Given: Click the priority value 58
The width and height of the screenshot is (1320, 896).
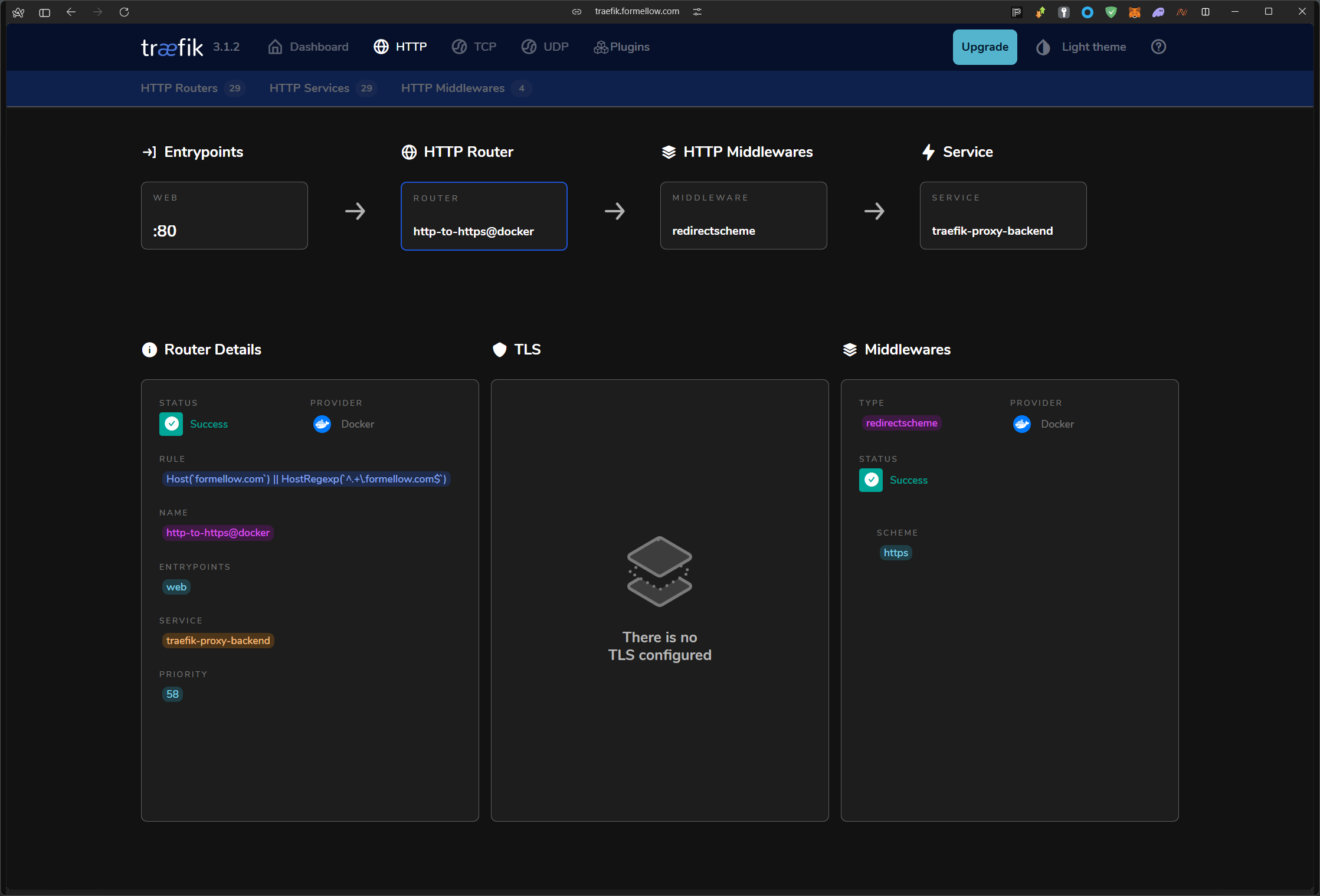Looking at the screenshot, I should coord(172,694).
